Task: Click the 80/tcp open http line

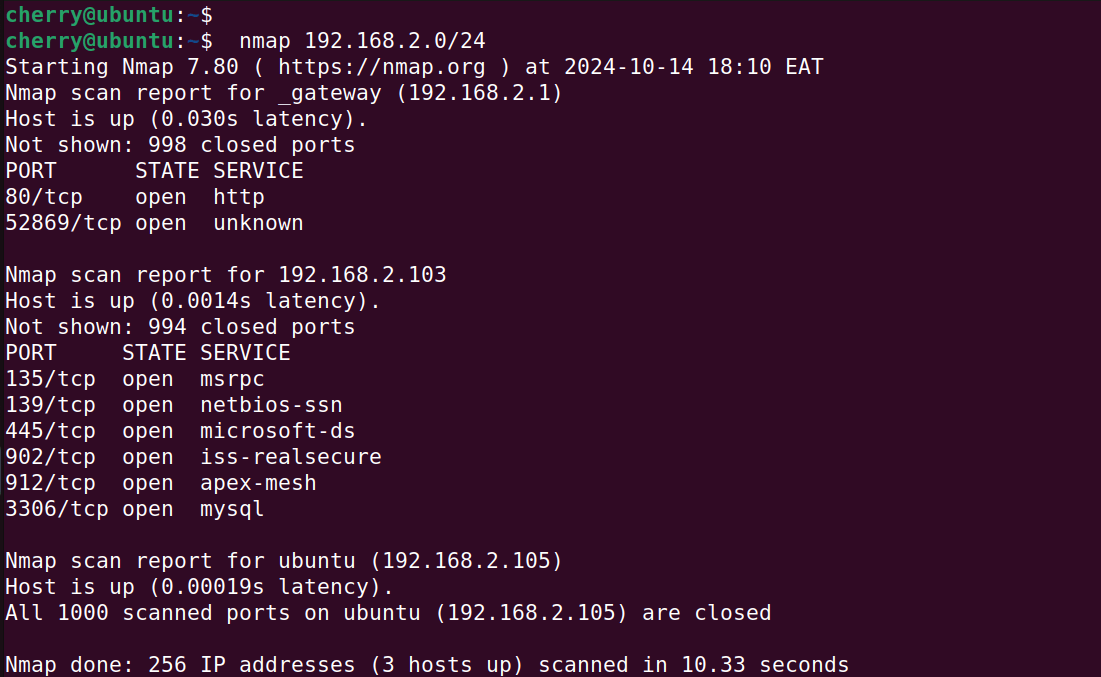Action: (x=134, y=197)
